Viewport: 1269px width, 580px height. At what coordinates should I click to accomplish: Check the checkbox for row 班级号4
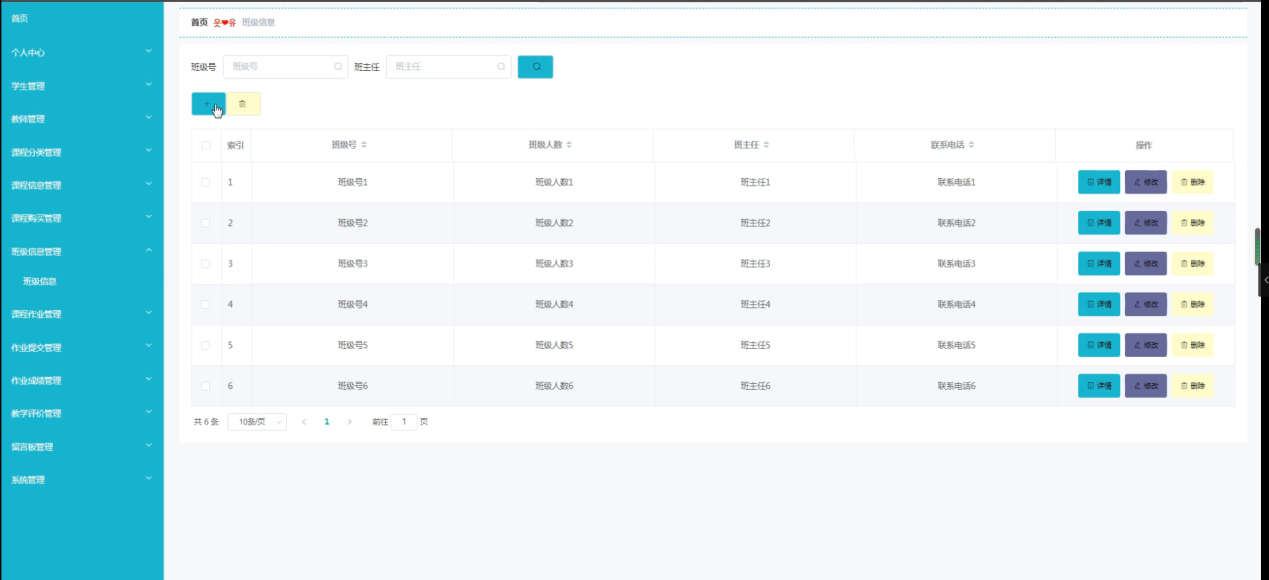(206, 304)
